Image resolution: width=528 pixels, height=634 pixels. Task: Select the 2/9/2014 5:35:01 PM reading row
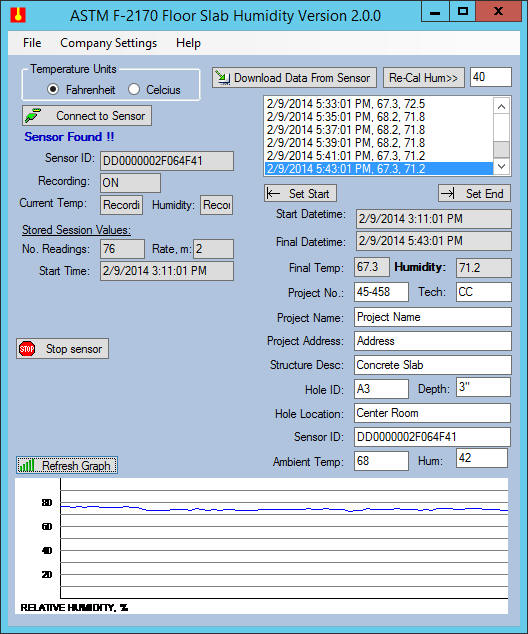click(x=379, y=117)
